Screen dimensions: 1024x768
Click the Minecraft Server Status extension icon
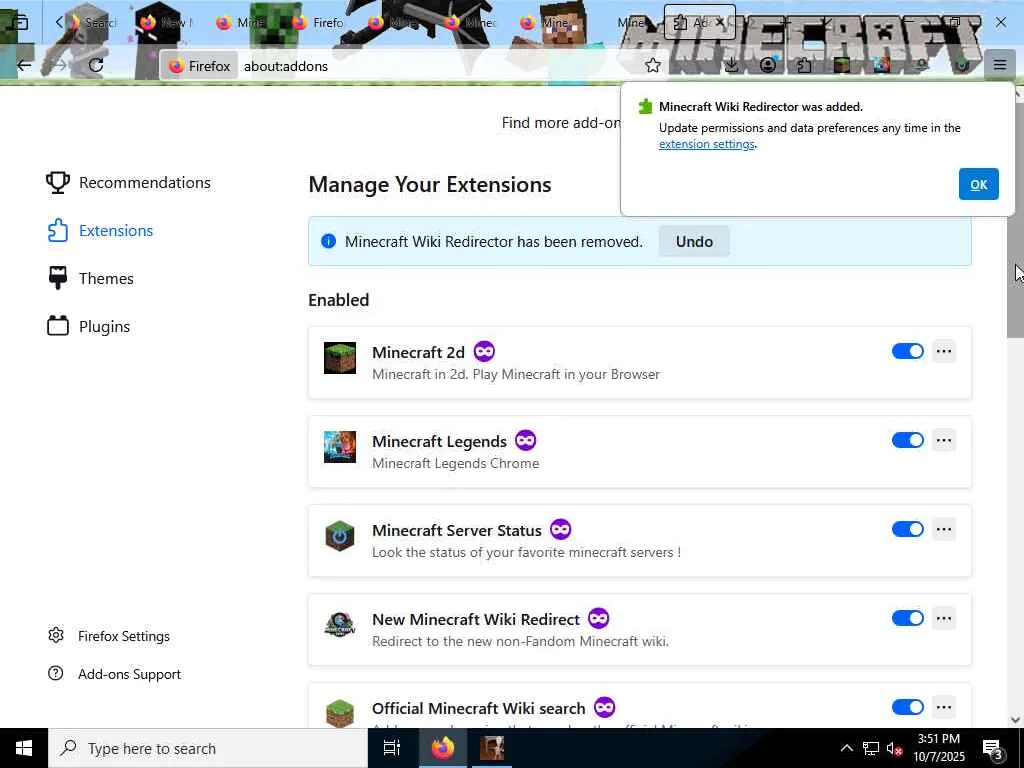(340, 536)
